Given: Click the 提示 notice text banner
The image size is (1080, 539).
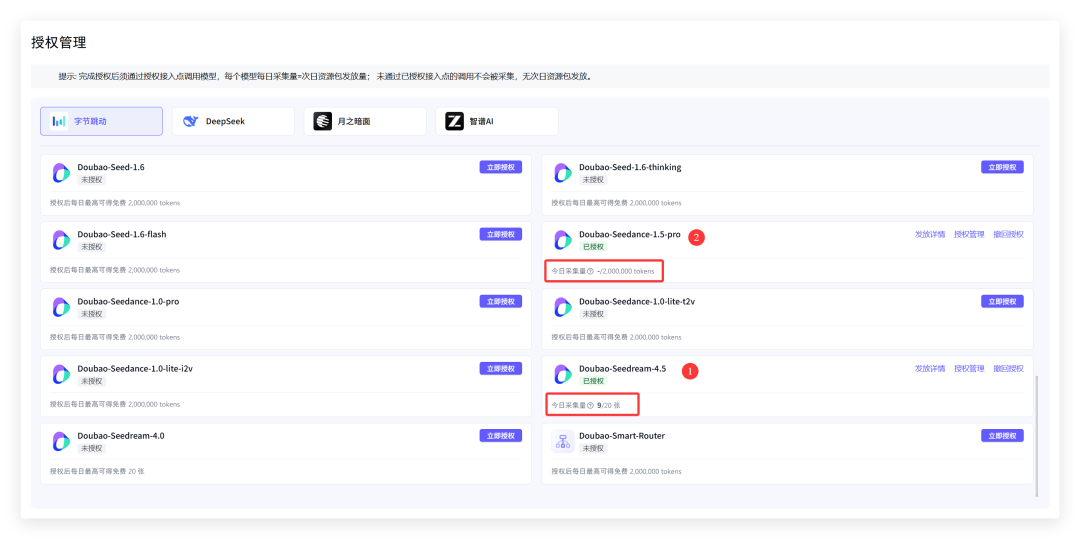Looking at the screenshot, I should tap(540, 76).
